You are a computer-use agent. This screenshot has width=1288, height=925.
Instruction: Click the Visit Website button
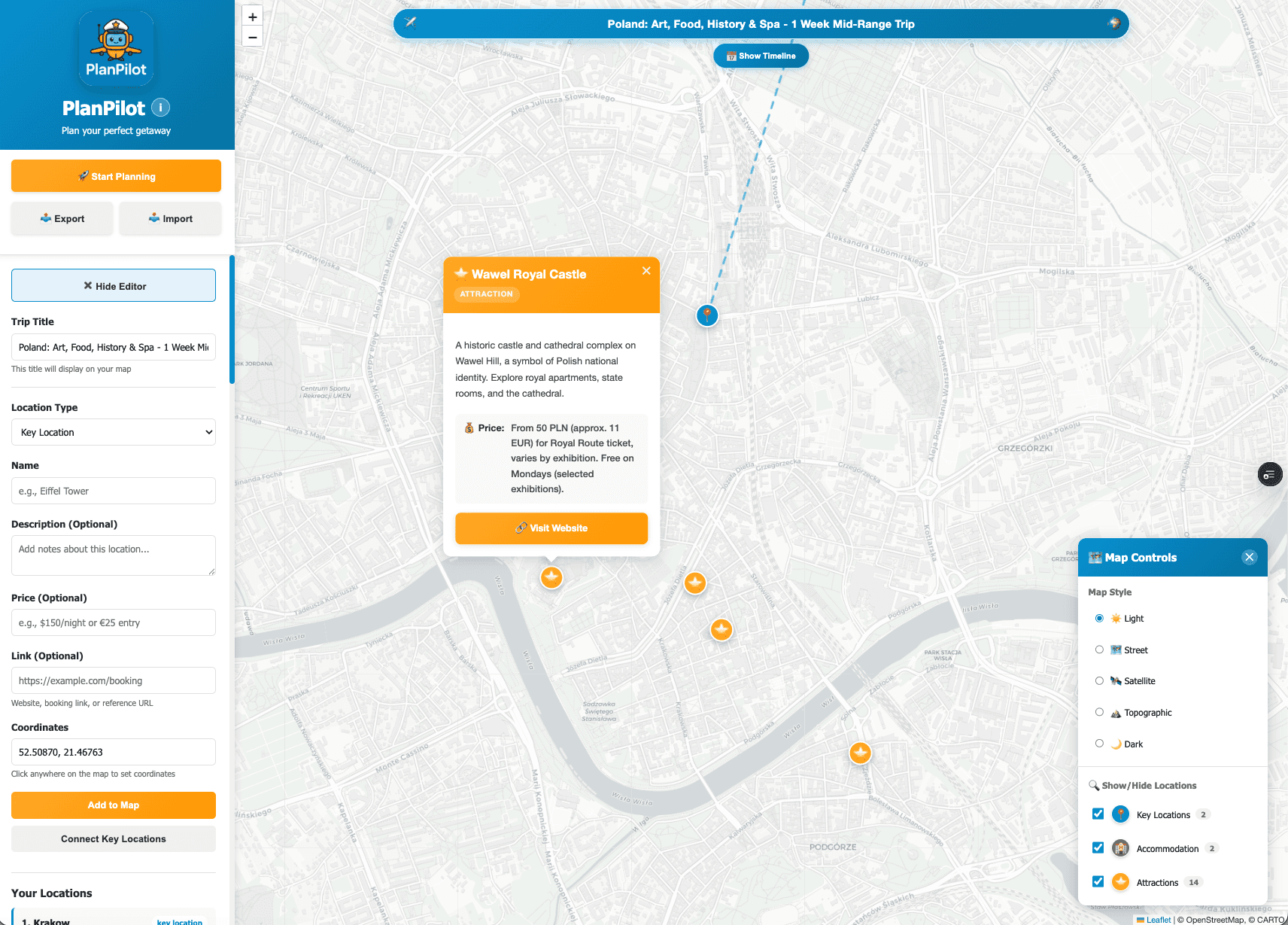pos(551,528)
